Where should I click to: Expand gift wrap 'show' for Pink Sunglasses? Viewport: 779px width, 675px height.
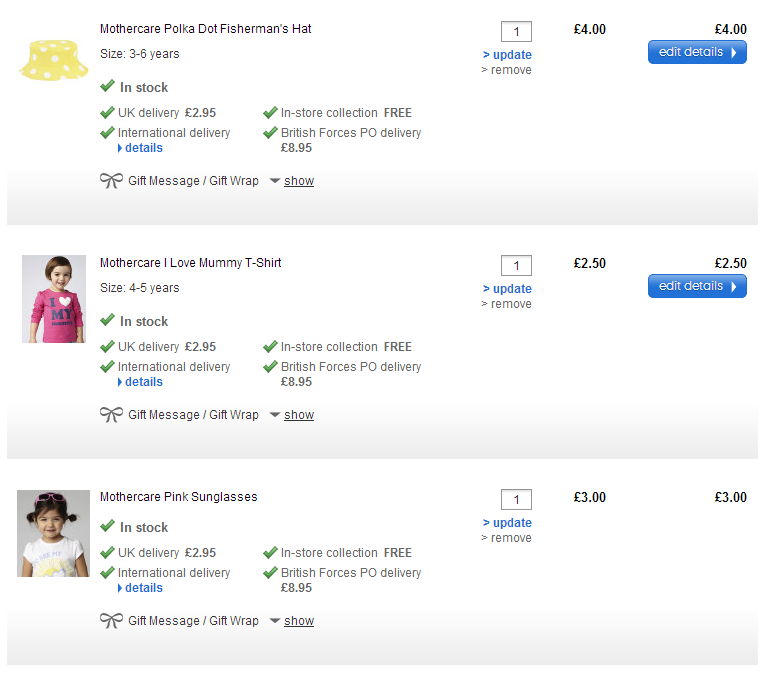point(298,621)
